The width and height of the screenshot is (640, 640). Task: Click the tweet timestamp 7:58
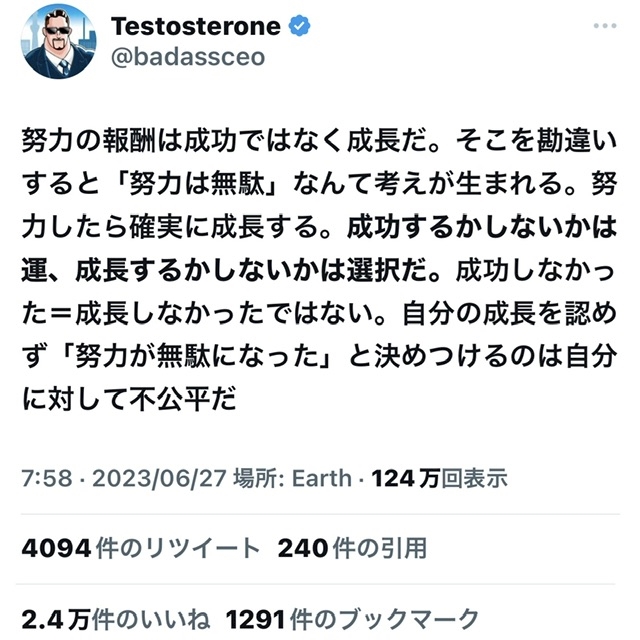[x=41, y=479]
